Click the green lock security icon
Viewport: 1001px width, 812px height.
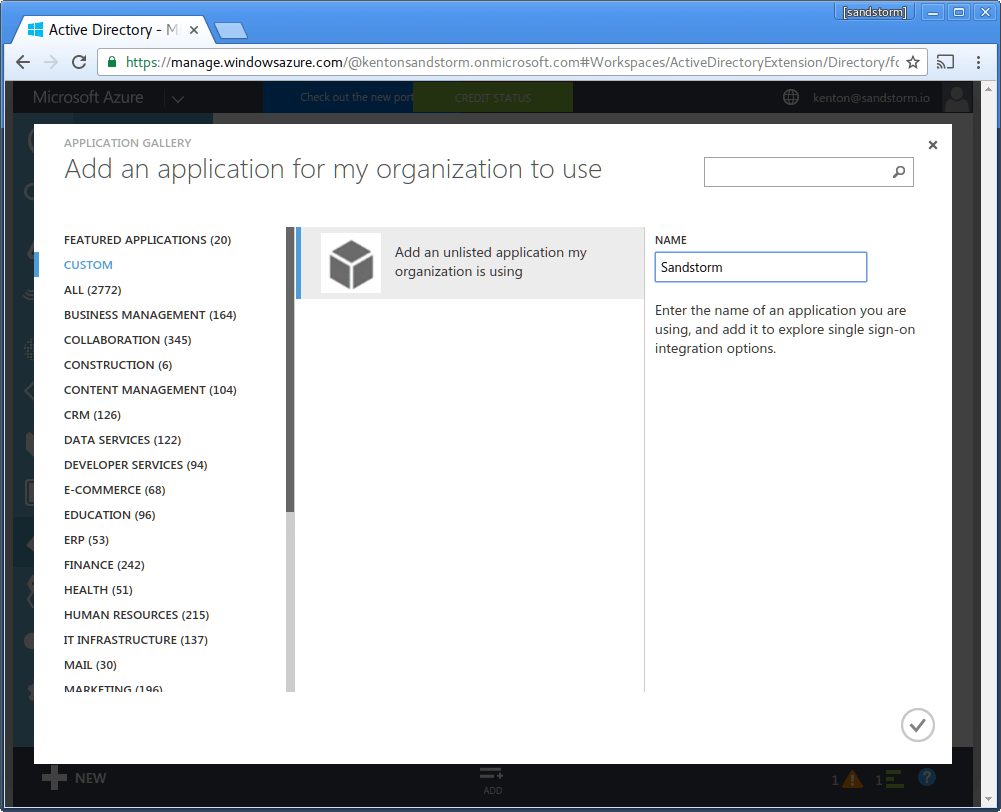112,62
